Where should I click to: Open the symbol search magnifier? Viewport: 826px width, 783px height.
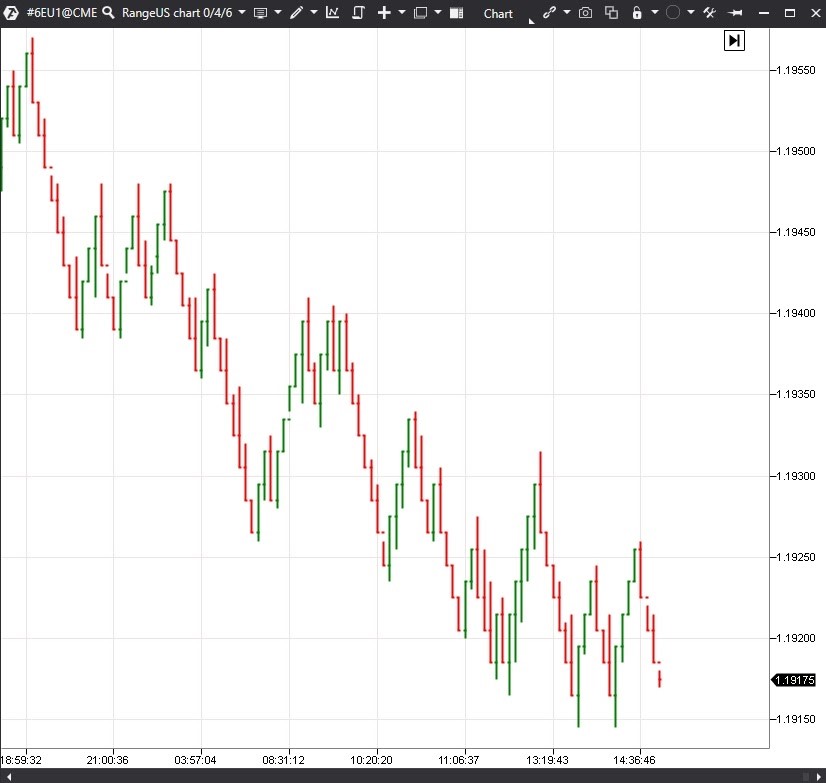[x=106, y=13]
